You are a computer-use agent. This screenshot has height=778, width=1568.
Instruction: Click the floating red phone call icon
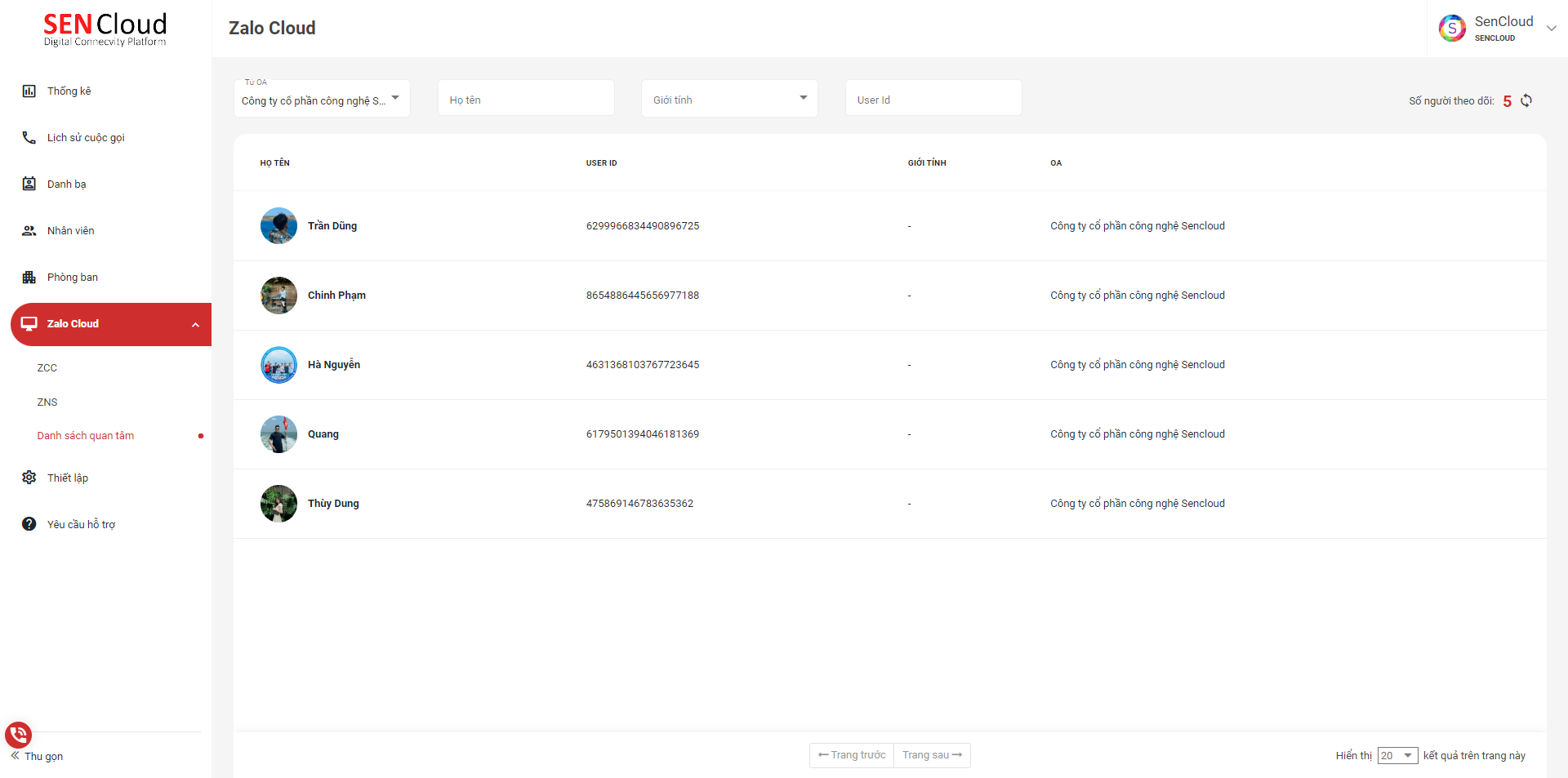pyautogui.click(x=18, y=735)
